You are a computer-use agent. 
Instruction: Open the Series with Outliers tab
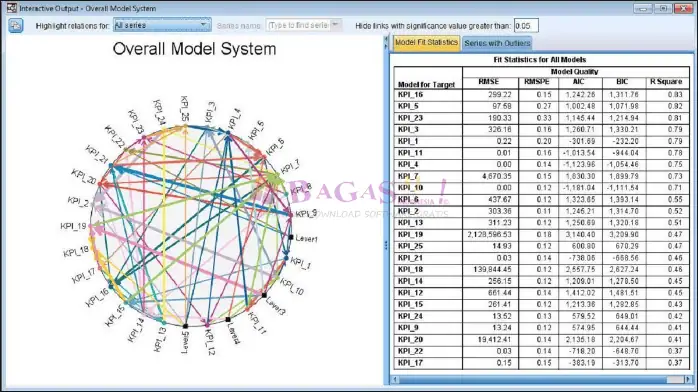pos(497,43)
